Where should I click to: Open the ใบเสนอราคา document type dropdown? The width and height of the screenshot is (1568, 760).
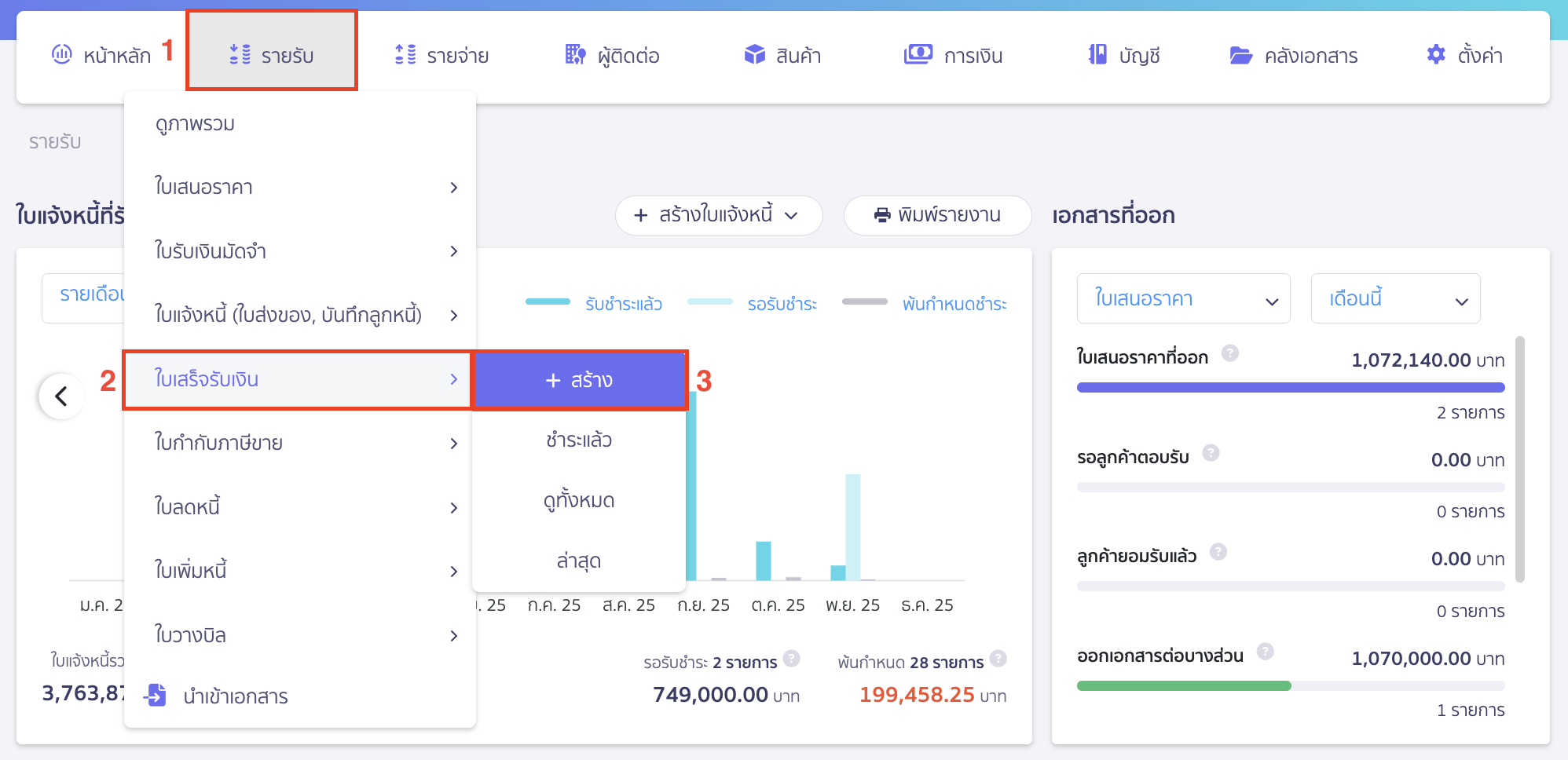tap(1183, 298)
